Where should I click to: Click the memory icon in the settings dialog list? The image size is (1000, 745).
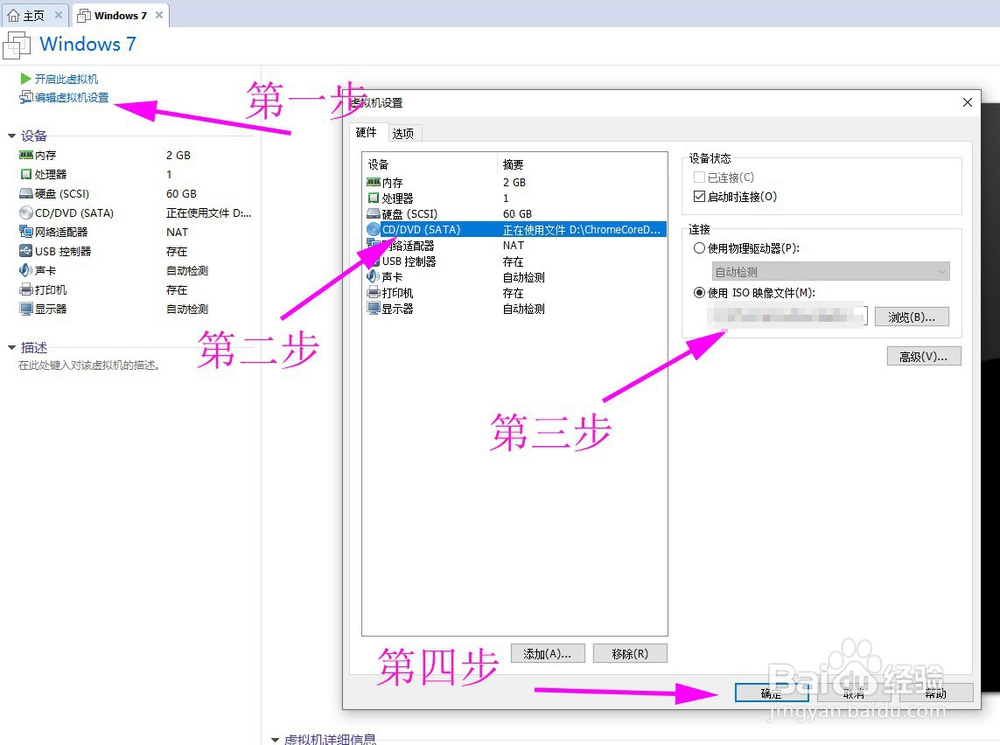coord(374,182)
